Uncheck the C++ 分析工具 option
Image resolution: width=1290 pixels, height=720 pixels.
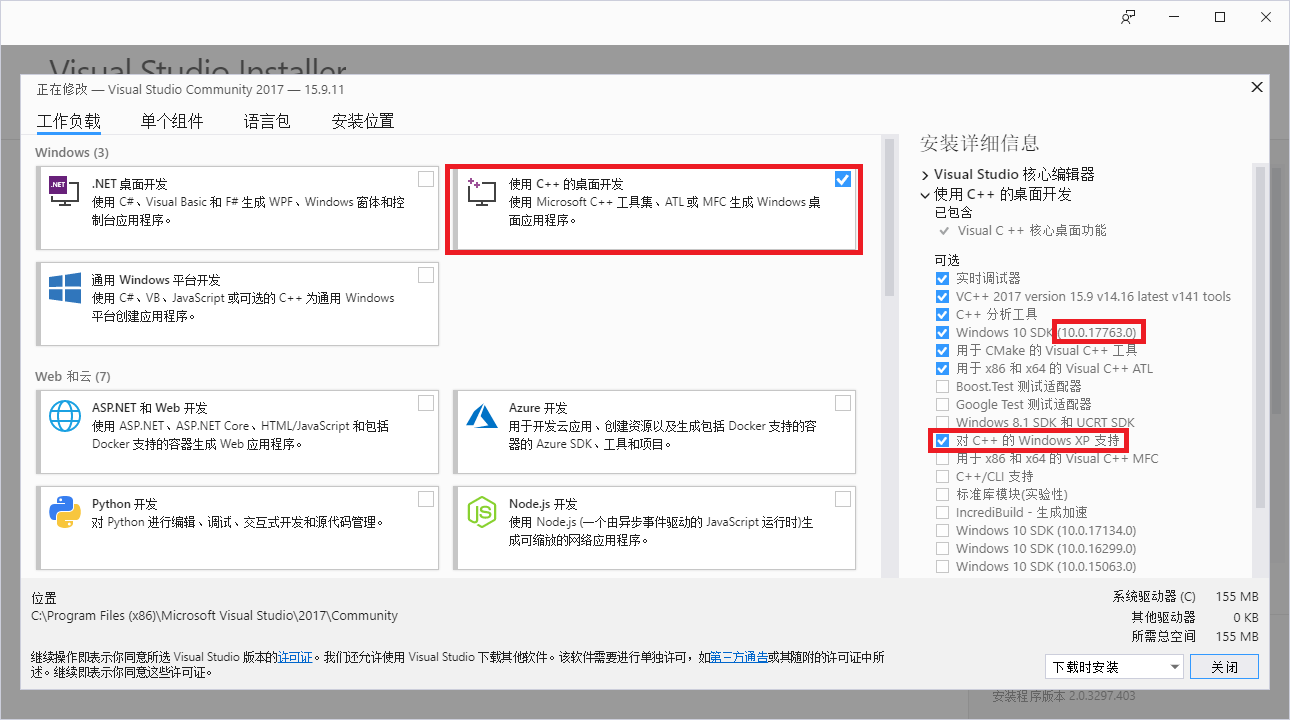tap(942, 315)
